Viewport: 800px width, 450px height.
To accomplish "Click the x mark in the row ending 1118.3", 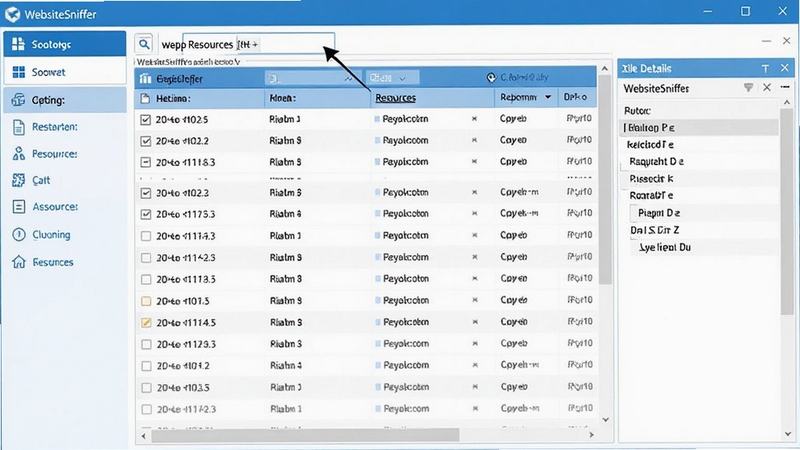I will [474, 162].
